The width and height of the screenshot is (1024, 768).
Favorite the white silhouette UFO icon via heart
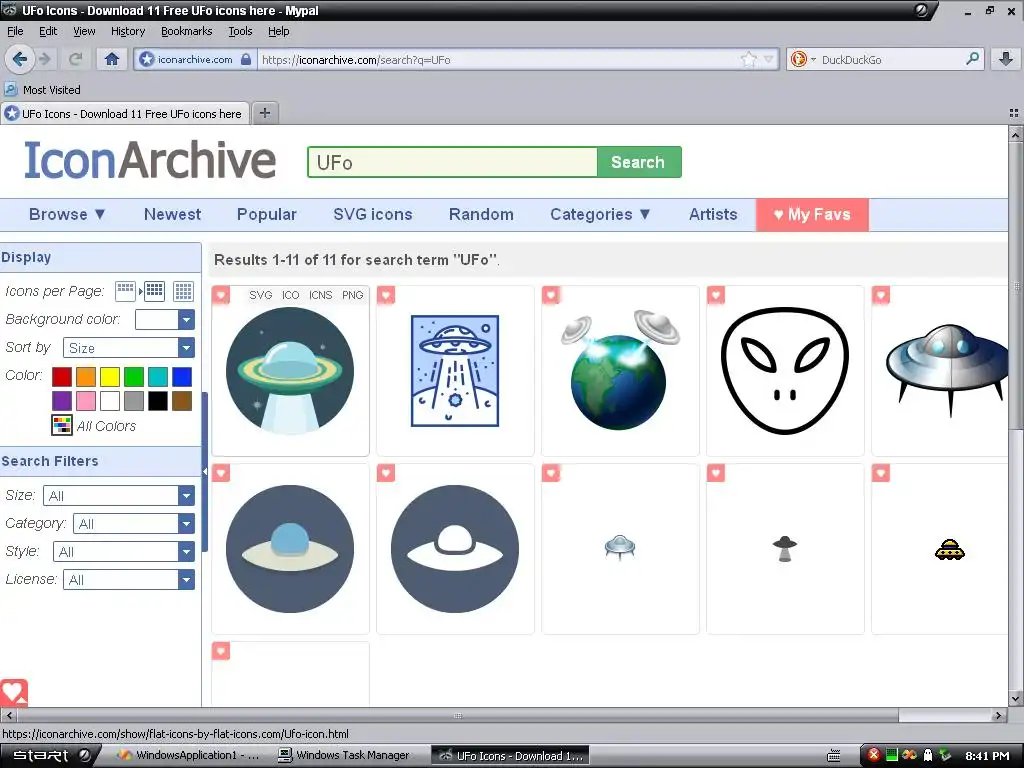(386, 473)
